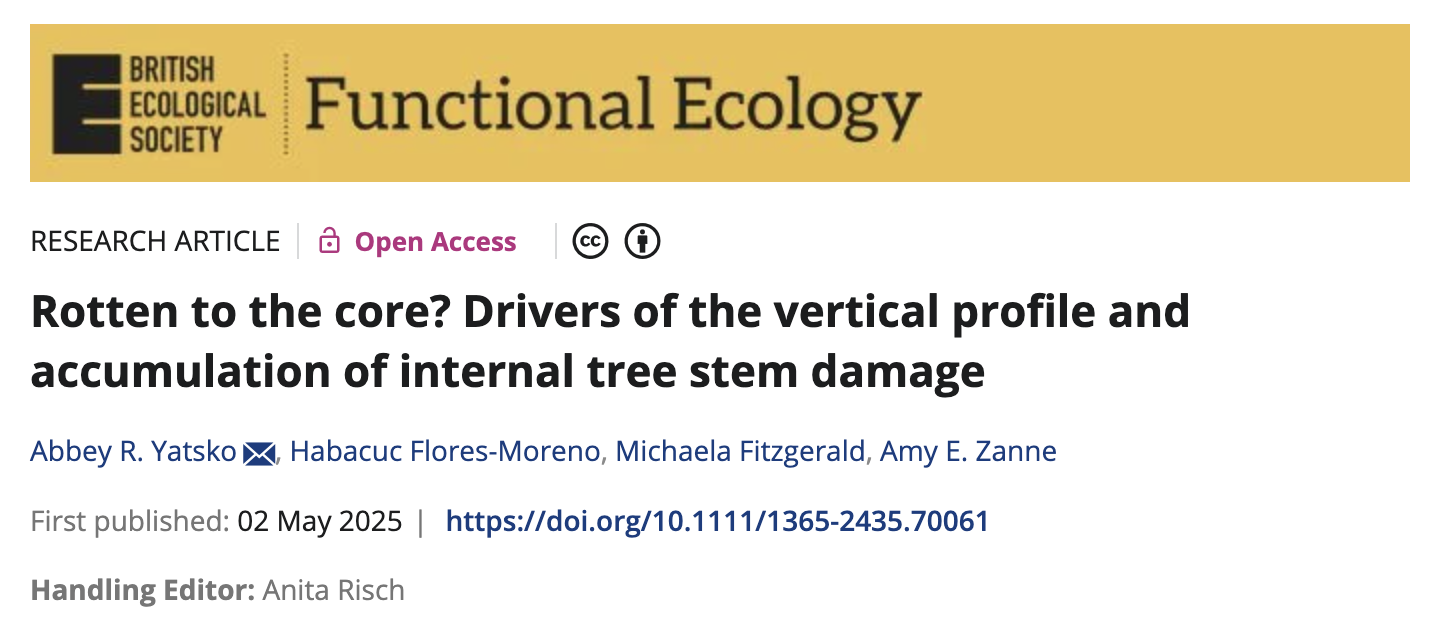Click the envelope email icon after Yatsko
Screen dimensions: 1436x638
(x=259, y=454)
